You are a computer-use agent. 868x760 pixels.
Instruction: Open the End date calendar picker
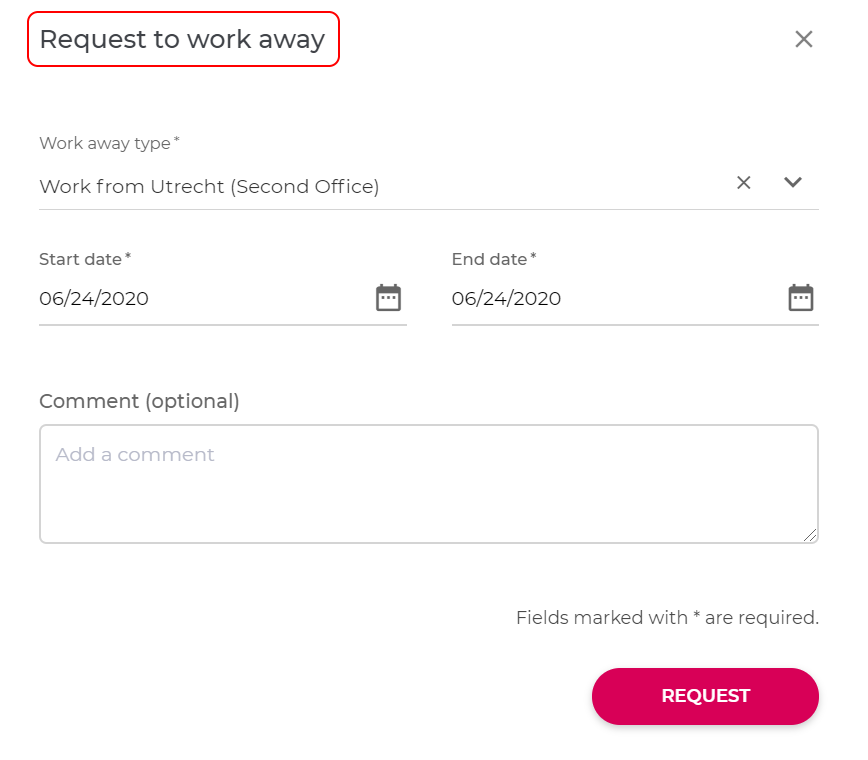(x=800, y=298)
